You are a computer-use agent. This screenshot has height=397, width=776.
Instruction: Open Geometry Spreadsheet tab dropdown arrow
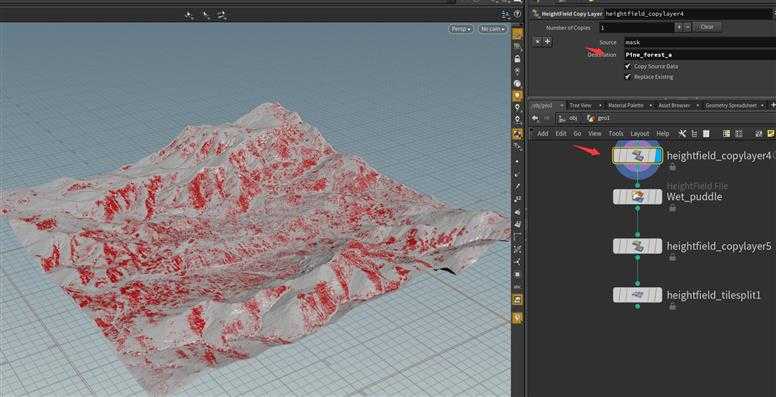pyautogui.click(x=762, y=105)
